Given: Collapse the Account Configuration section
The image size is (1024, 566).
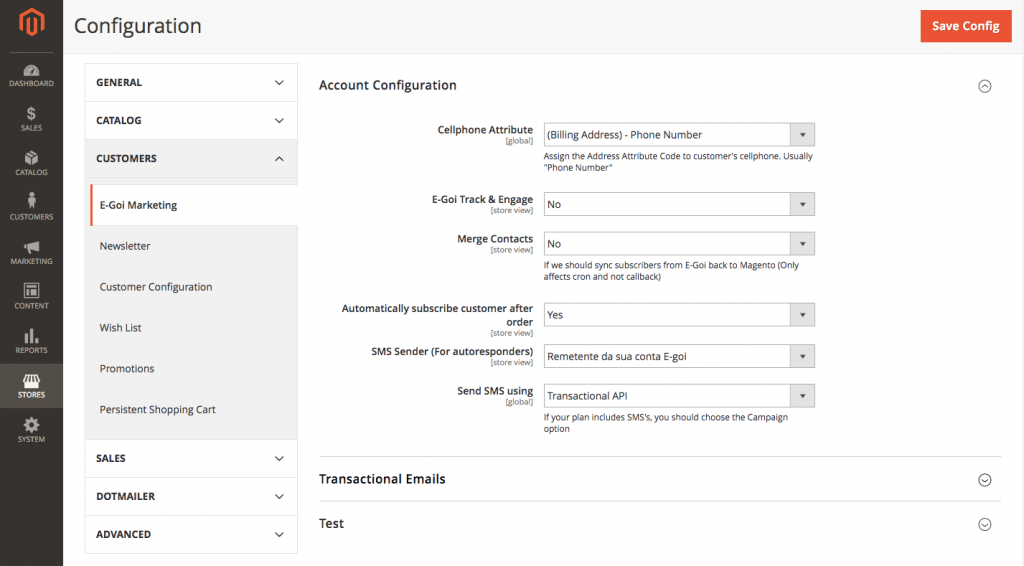Looking at the screenshot, I should coord(984,86).
